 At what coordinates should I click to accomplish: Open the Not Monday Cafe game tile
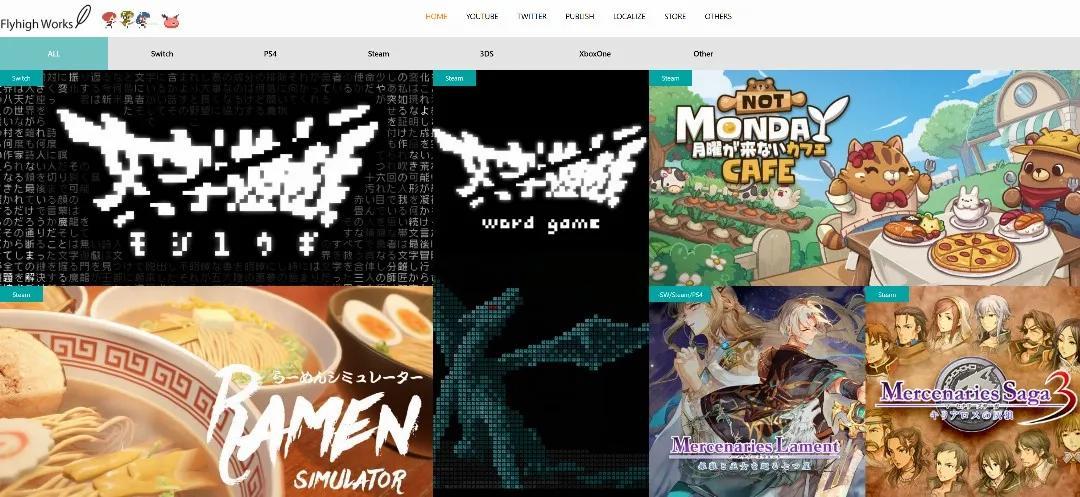point(864,178)
